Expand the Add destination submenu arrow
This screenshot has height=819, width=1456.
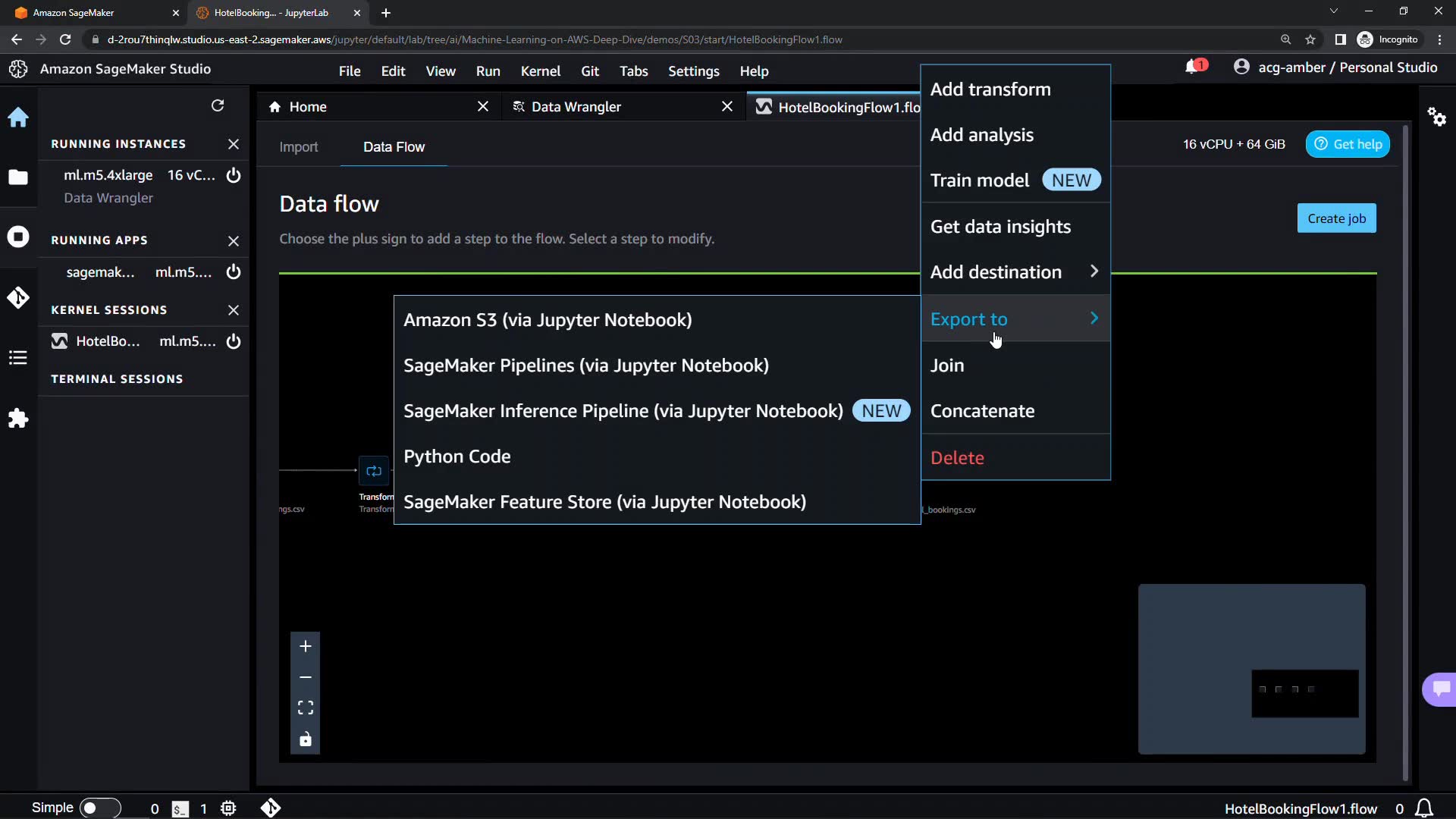coord(1094,271)
